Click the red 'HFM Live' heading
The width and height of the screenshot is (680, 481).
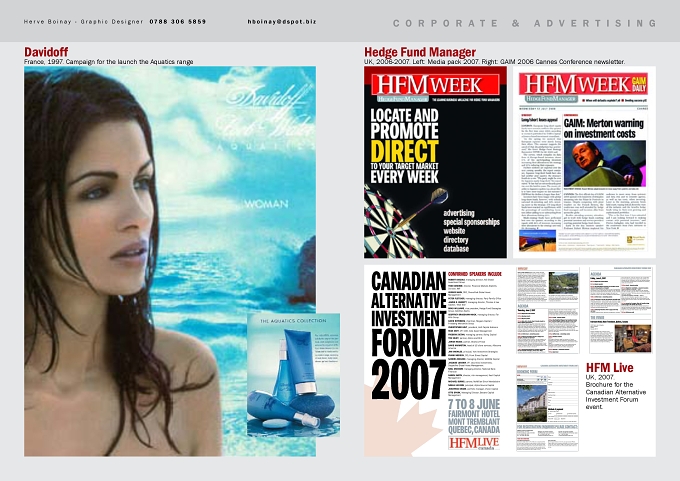(609, 368)
